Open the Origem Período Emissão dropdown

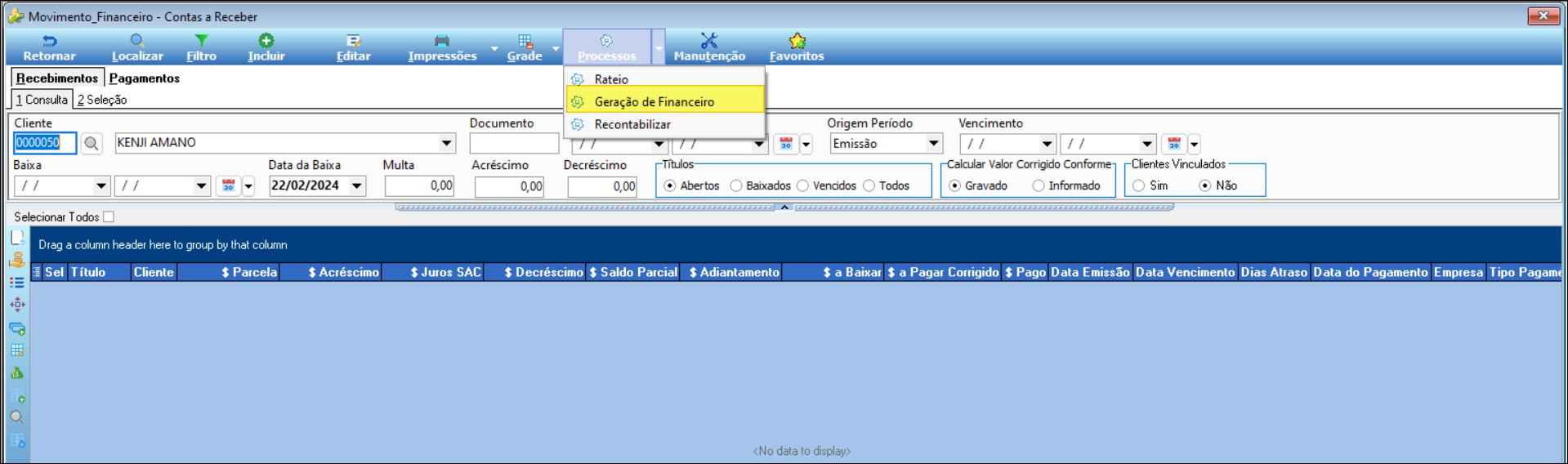tap(933, 144)
